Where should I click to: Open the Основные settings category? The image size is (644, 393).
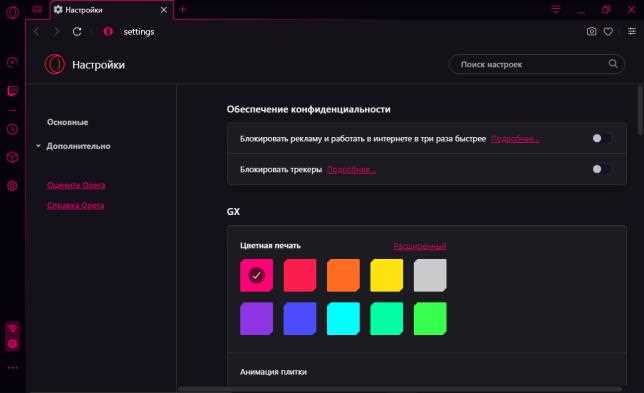(x=68, y=122)
